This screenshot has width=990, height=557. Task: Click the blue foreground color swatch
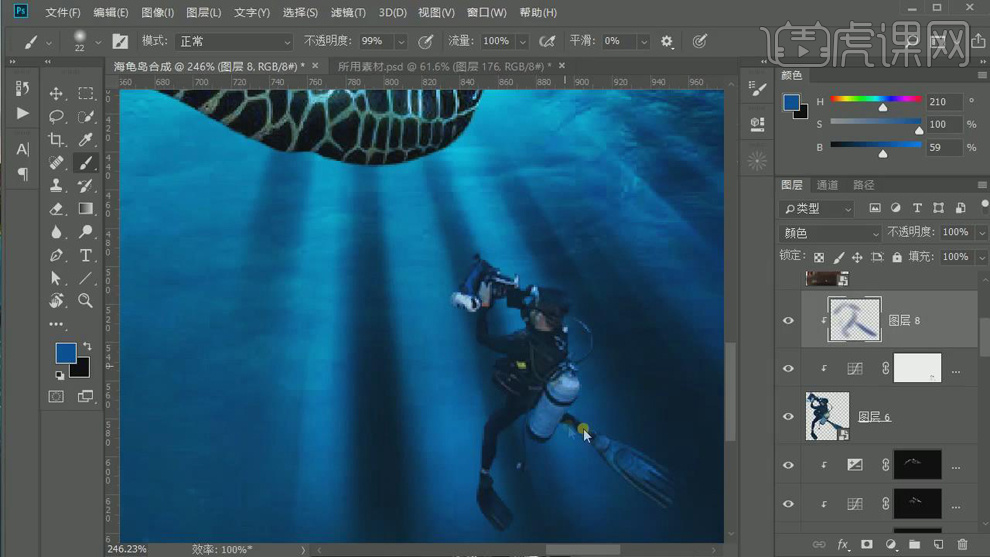[64, 353]
